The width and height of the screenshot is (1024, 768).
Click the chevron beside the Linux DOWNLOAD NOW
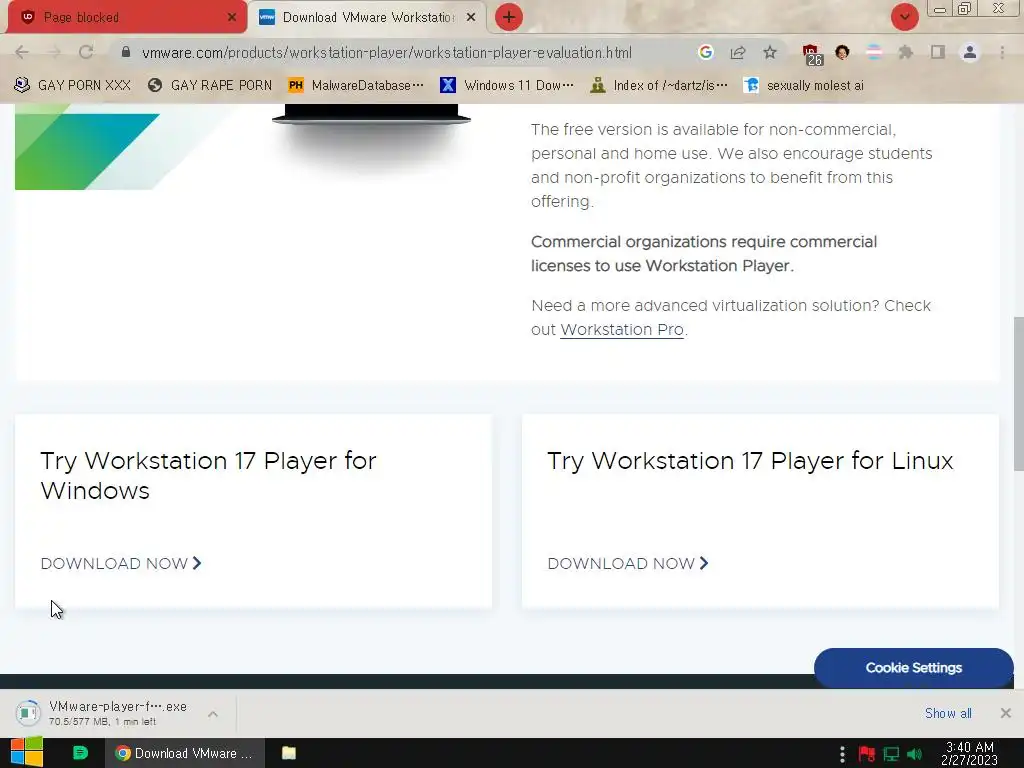[703, 563]
